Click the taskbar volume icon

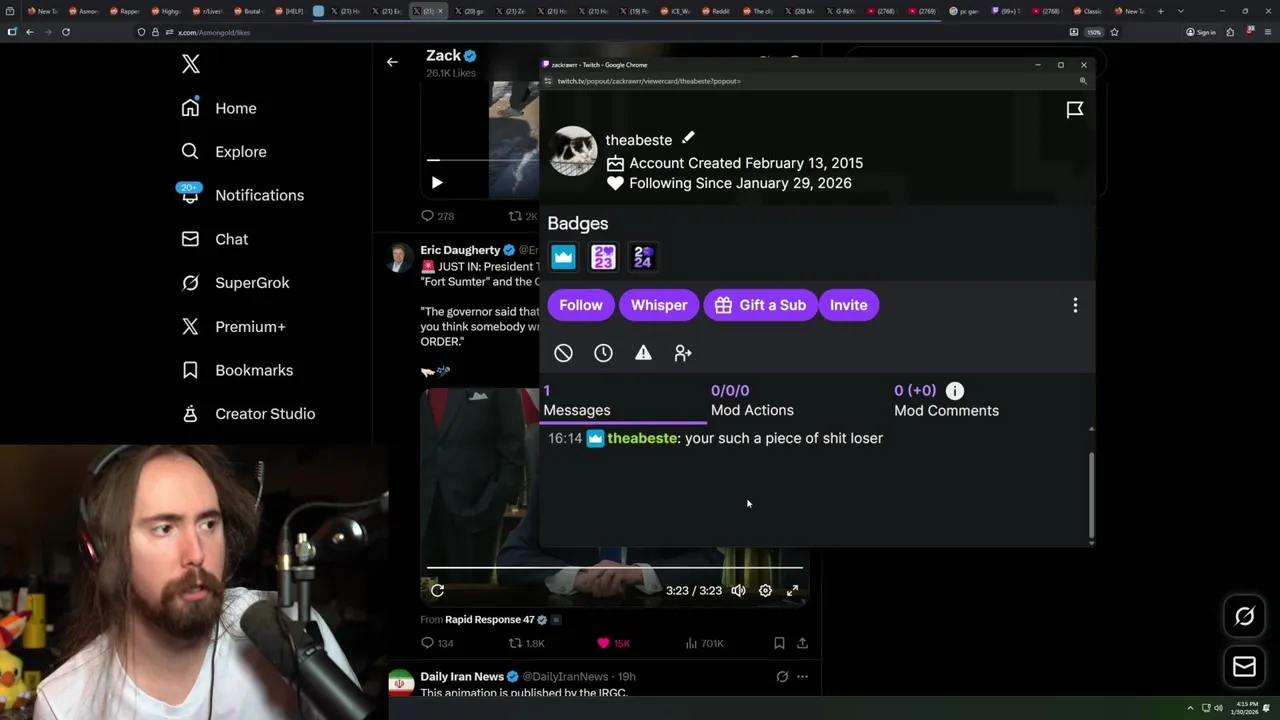tap(1218, 709)
